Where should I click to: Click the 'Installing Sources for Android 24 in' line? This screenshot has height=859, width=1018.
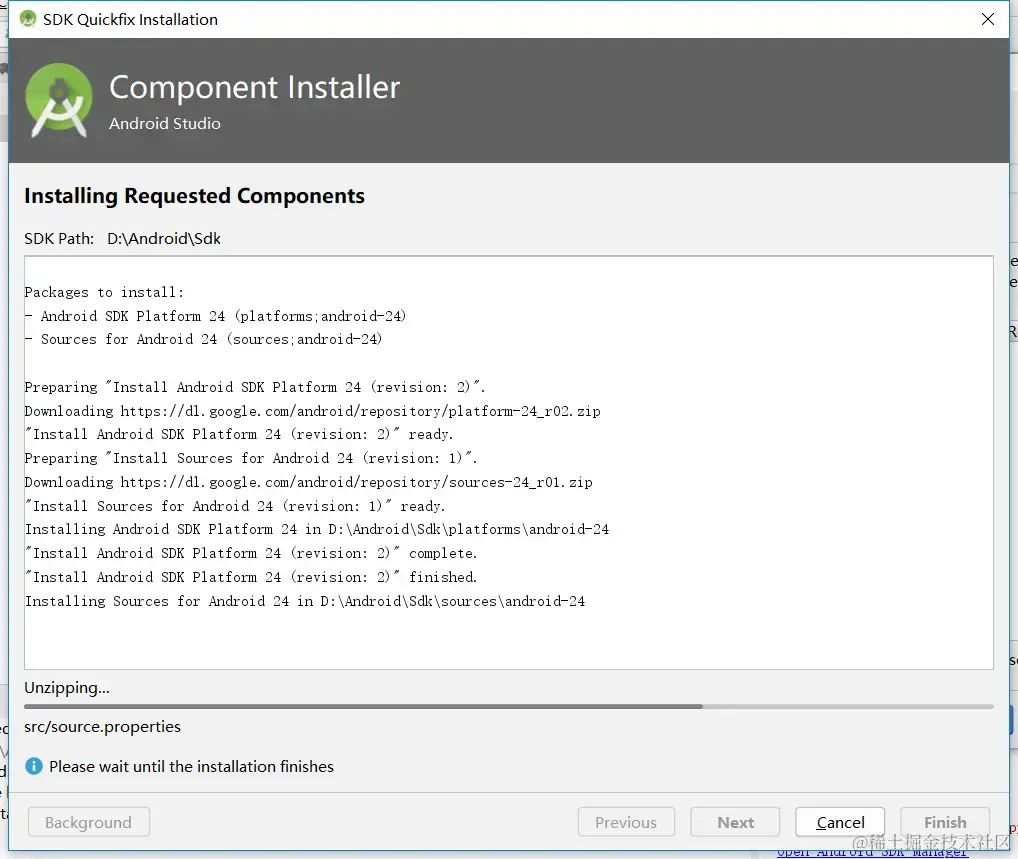[304, 601]
